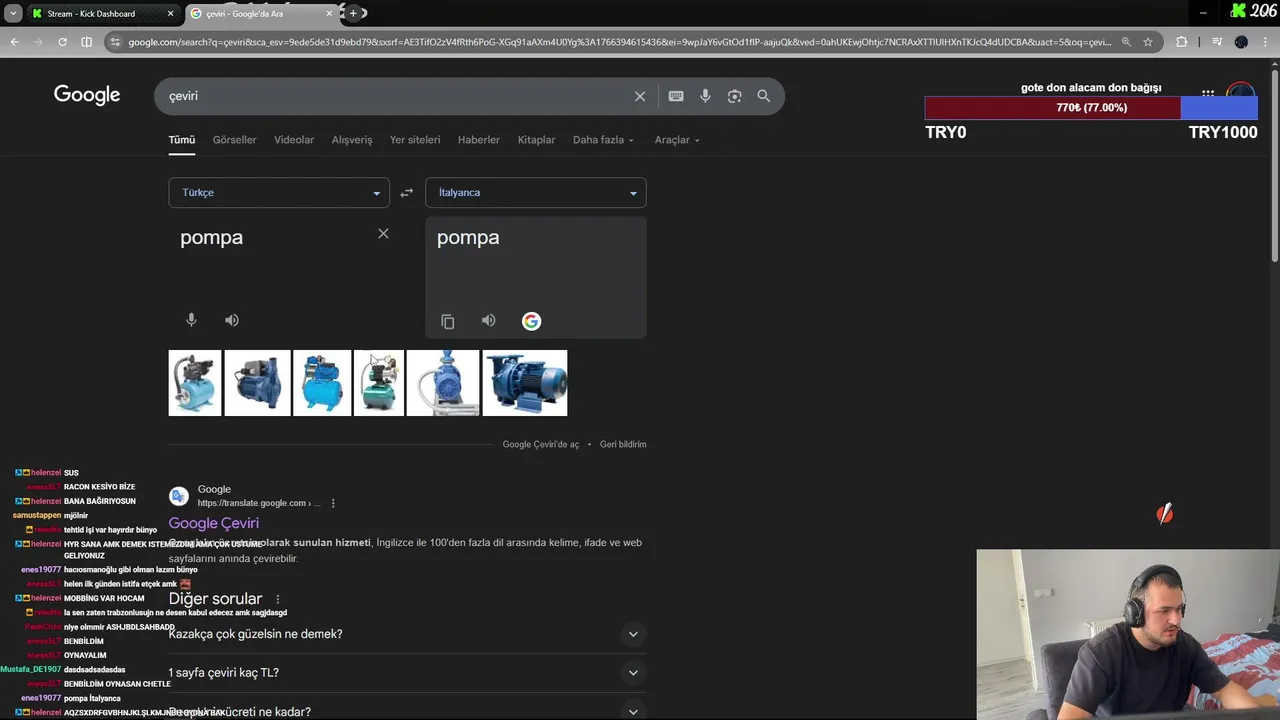Switch to the Yer siteleri tab
Screen dimensions: 1280x720
(x=415, y=140)
